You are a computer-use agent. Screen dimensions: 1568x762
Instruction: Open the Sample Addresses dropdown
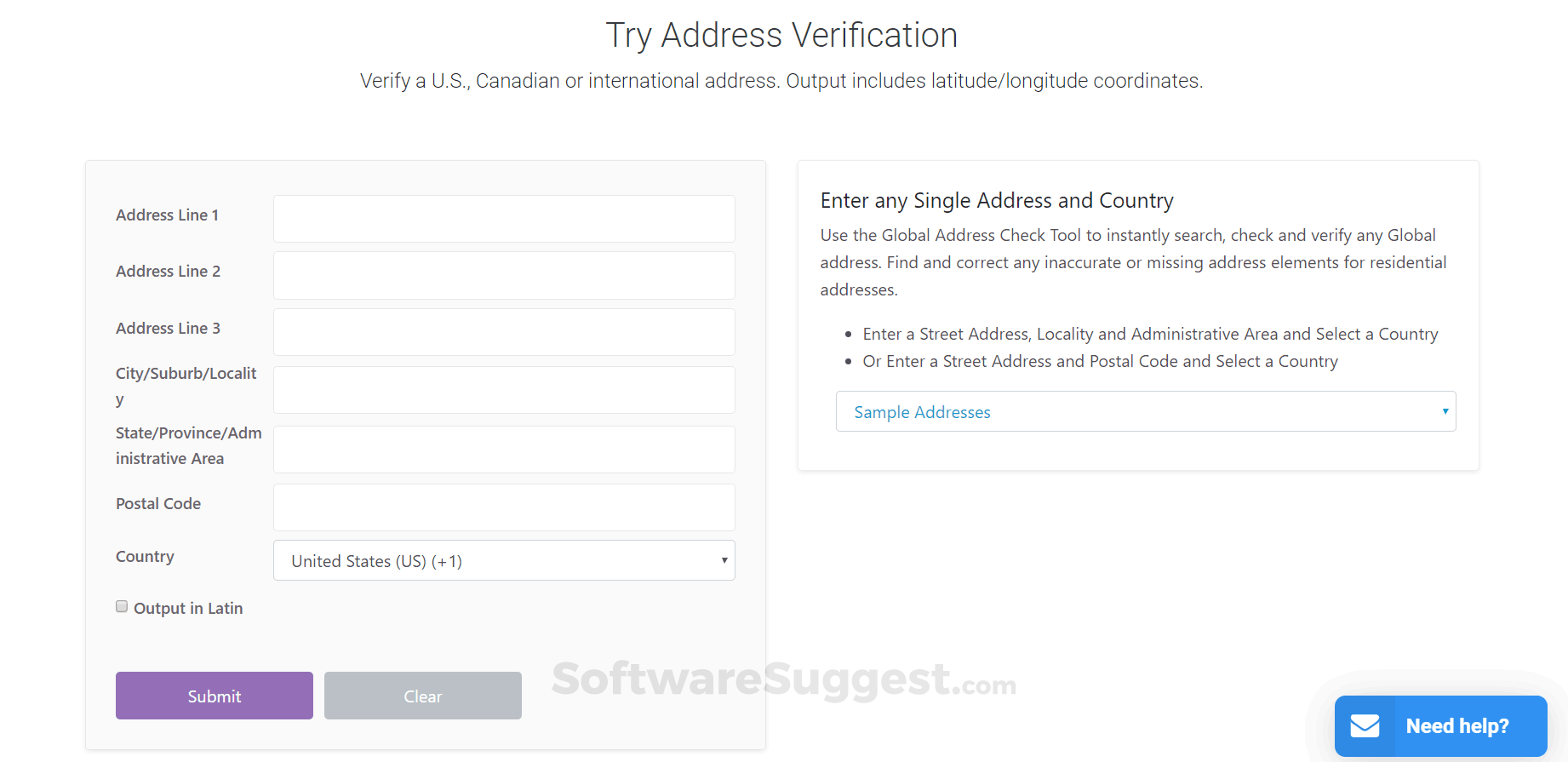(1145, 411)
